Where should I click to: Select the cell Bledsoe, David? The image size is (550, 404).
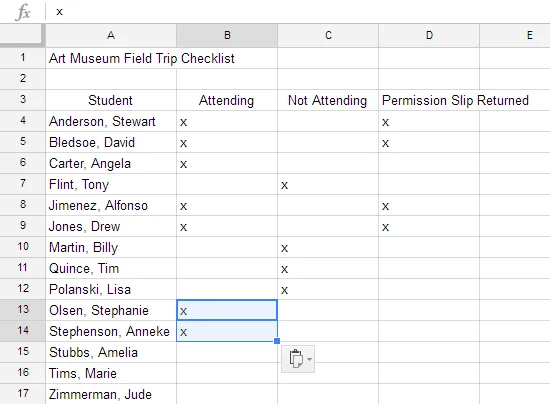click(x=111, y=142)
